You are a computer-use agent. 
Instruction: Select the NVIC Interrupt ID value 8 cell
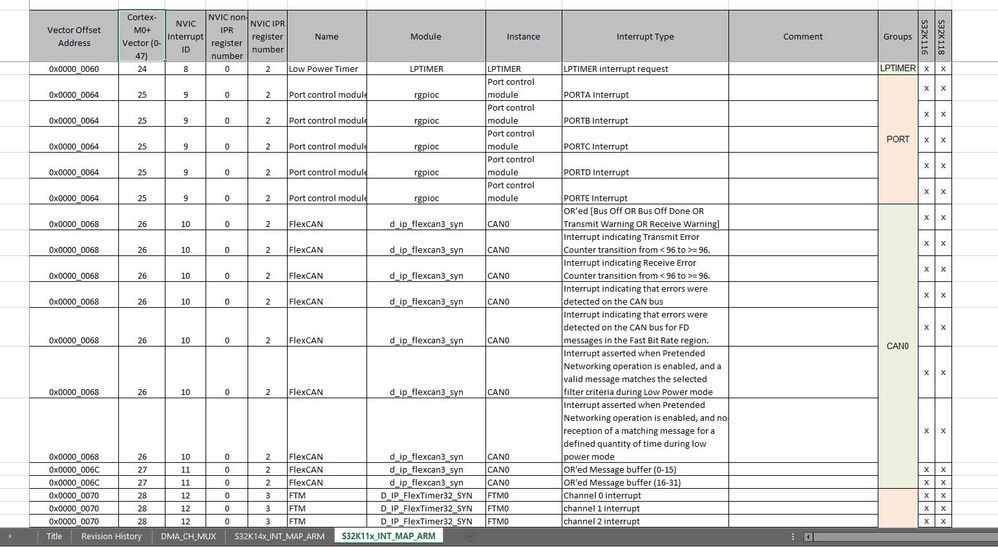pyautogui.click(x=185, y=69)
